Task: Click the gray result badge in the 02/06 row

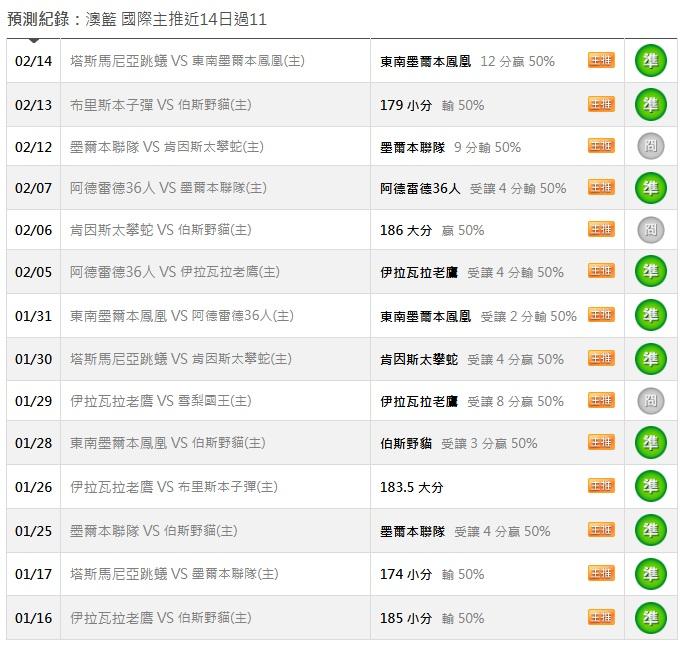Action: [x=651, y=230]
